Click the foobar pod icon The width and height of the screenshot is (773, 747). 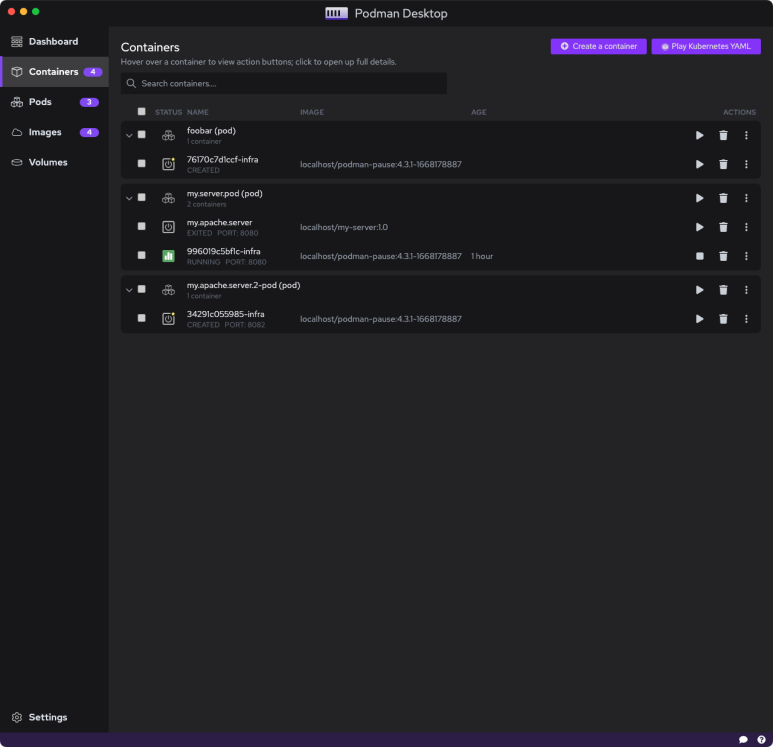168,135
